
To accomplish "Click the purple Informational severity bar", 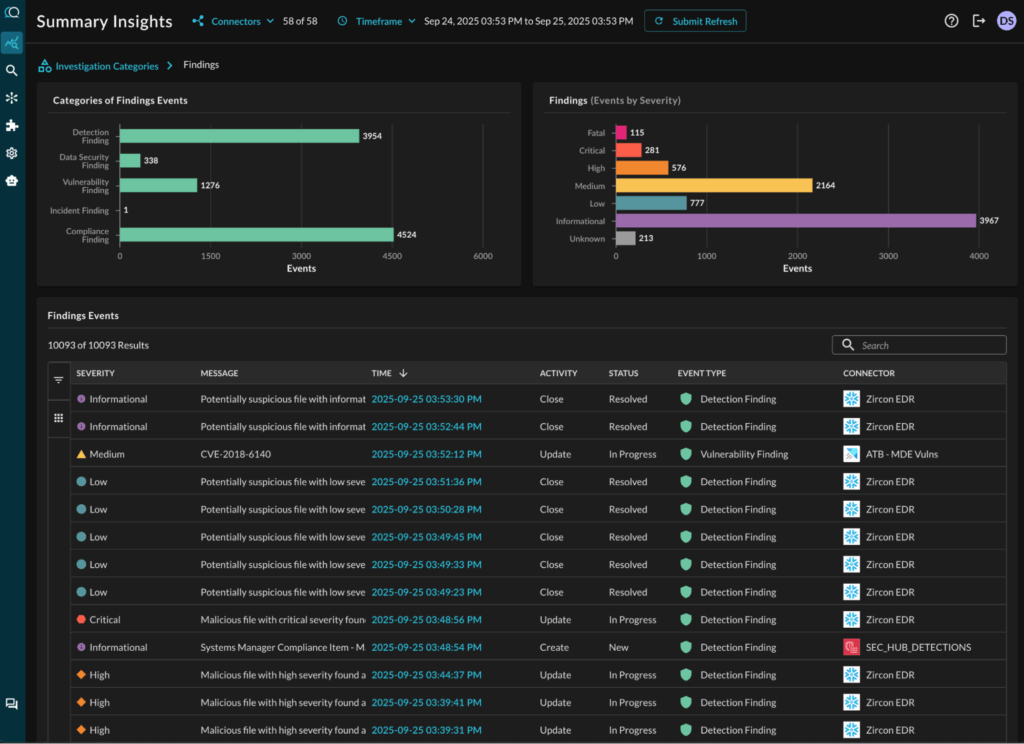I will [795, 221].
